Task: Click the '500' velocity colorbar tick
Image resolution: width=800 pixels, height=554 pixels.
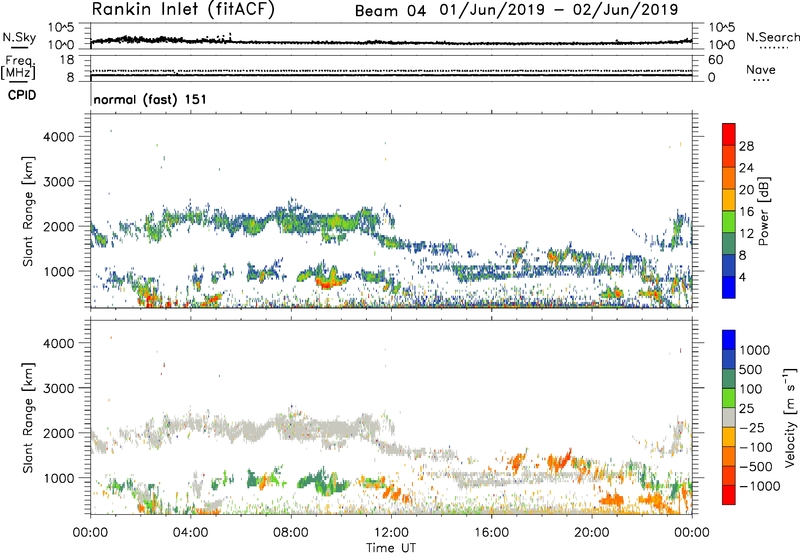Action: pos(751,370)
